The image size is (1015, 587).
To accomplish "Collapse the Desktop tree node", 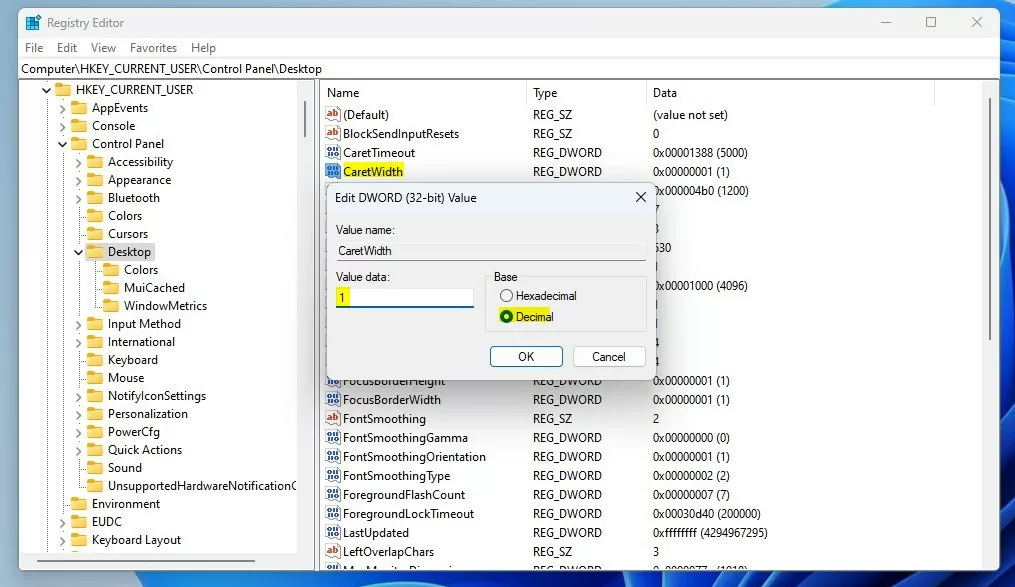I will (x=78, y=252).
